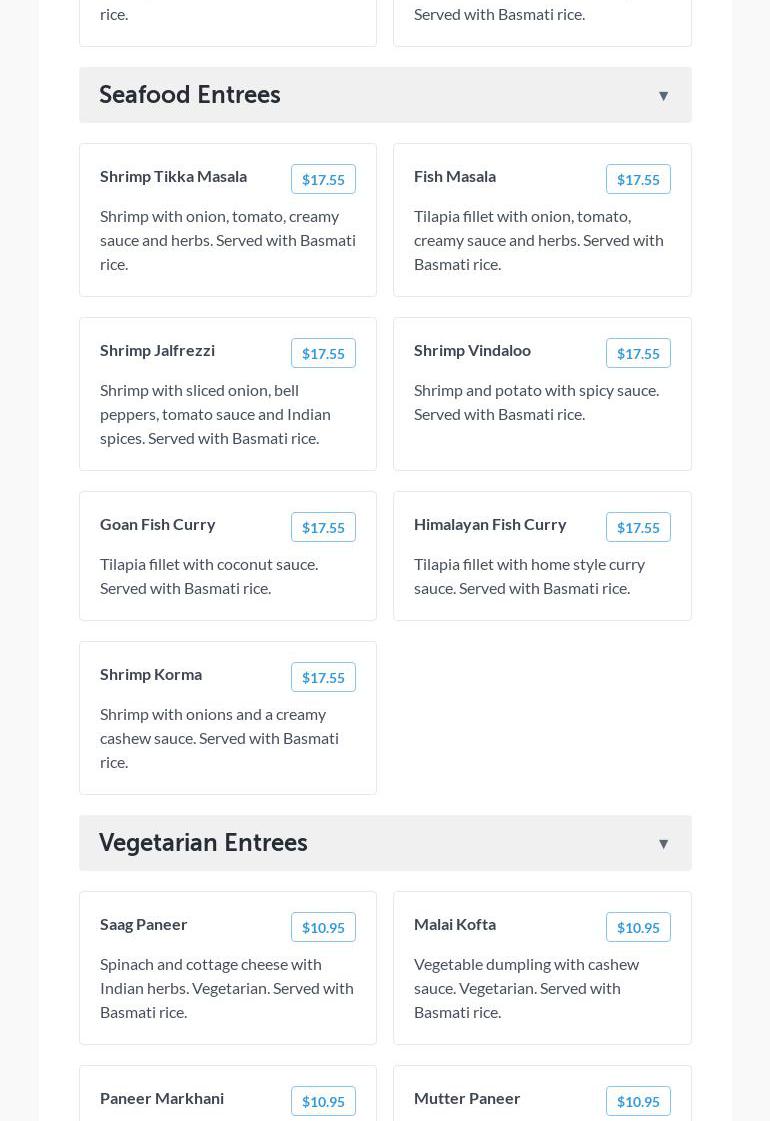
Task: Select the Saag Paneer item title
Action: click(144, 924)
